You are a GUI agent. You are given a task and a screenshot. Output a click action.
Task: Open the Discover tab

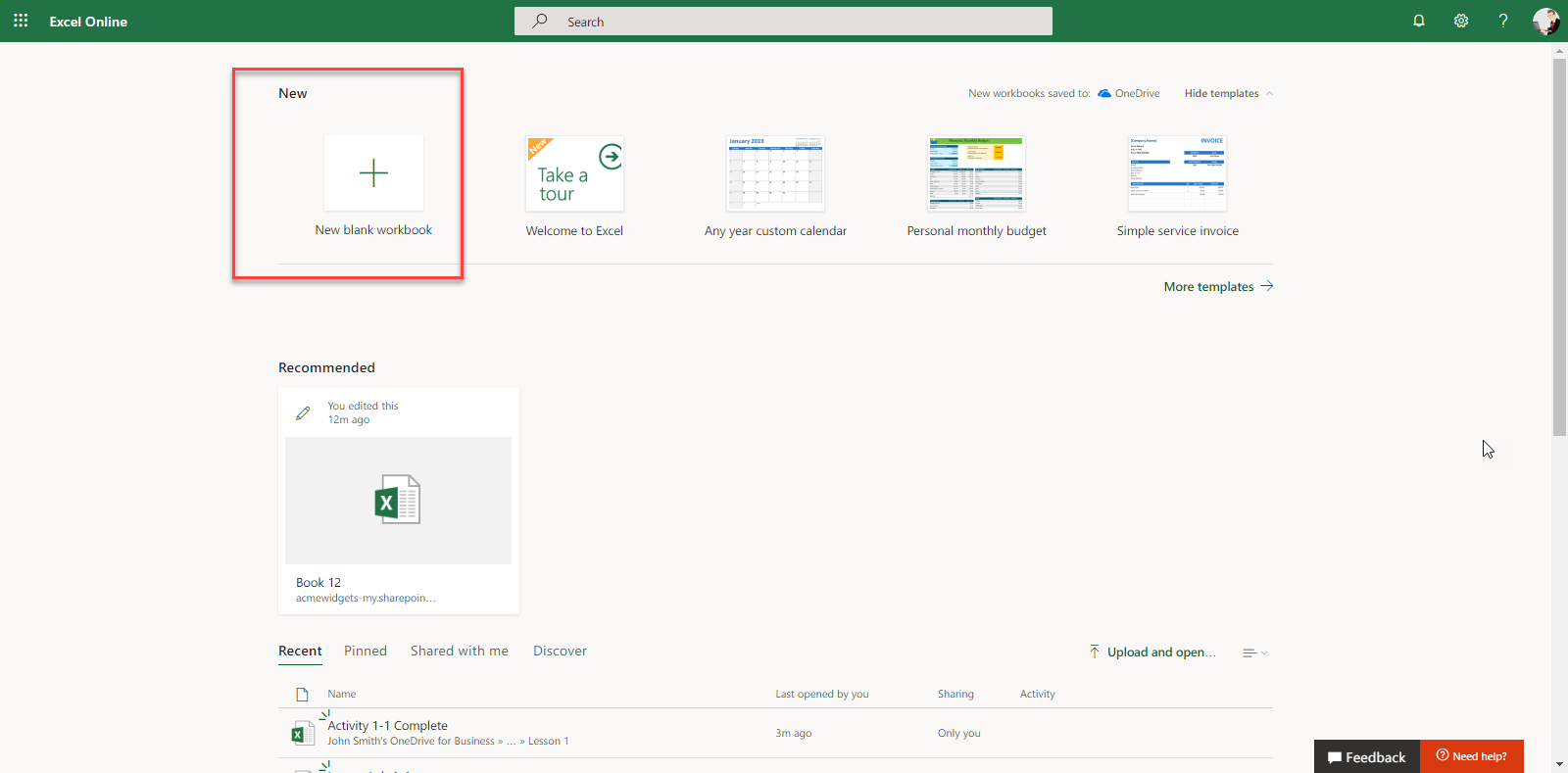coord(560,651)
